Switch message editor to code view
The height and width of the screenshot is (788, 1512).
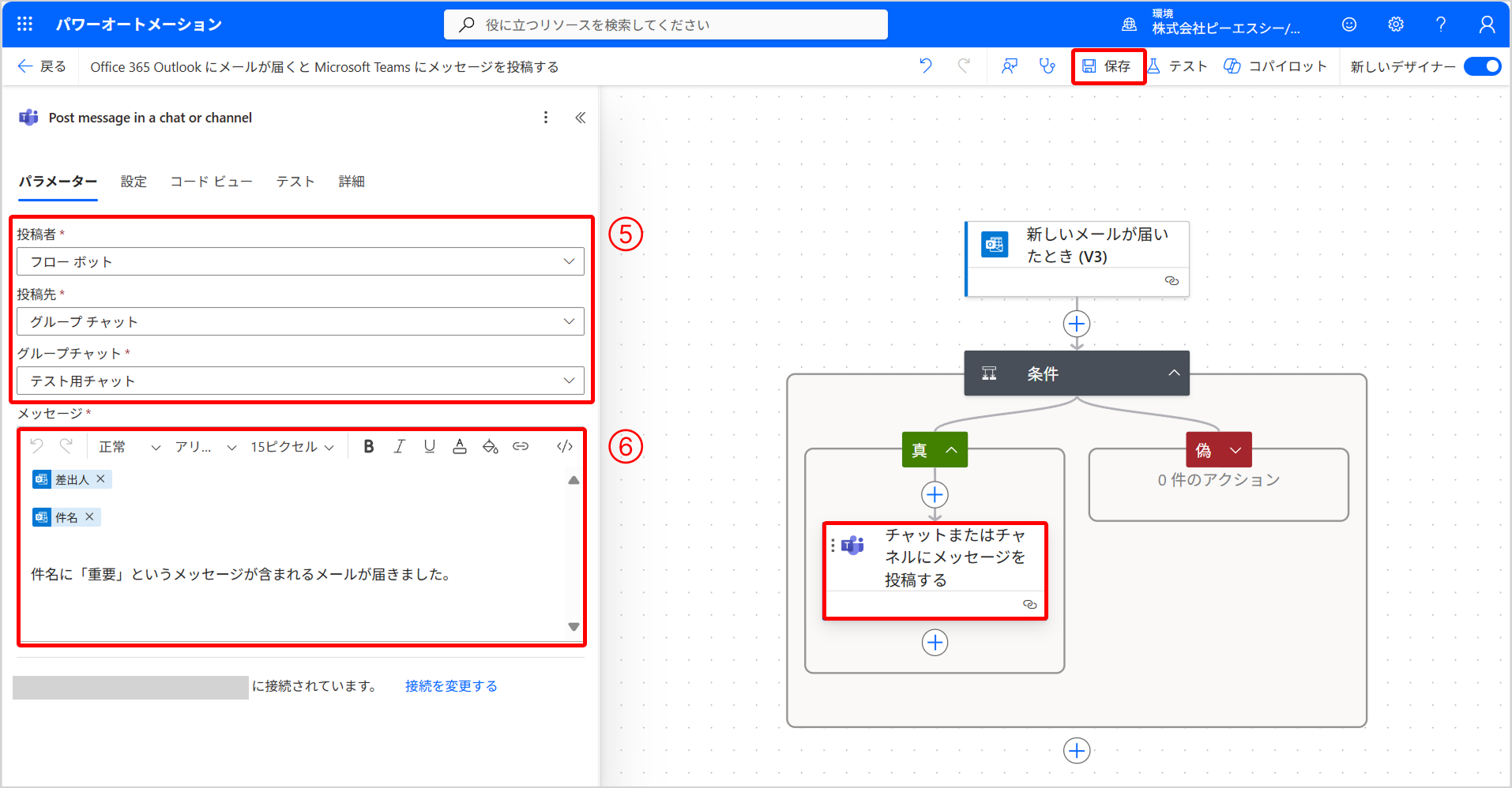564,447
